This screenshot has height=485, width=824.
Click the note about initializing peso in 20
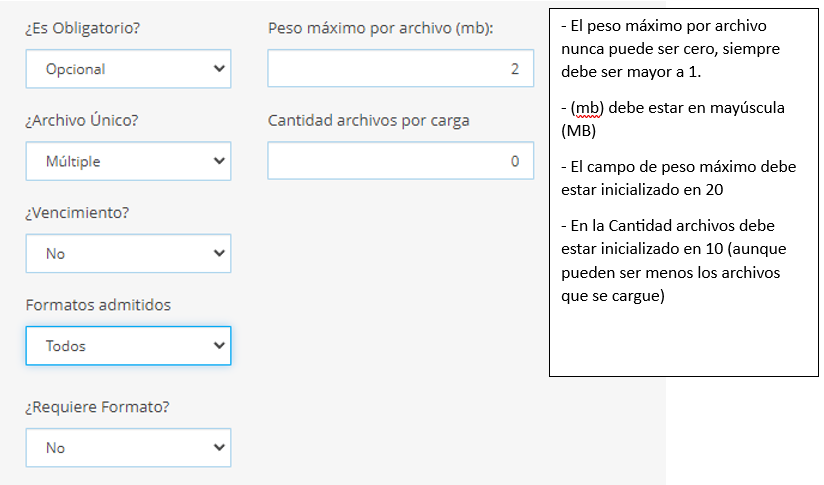680,177
